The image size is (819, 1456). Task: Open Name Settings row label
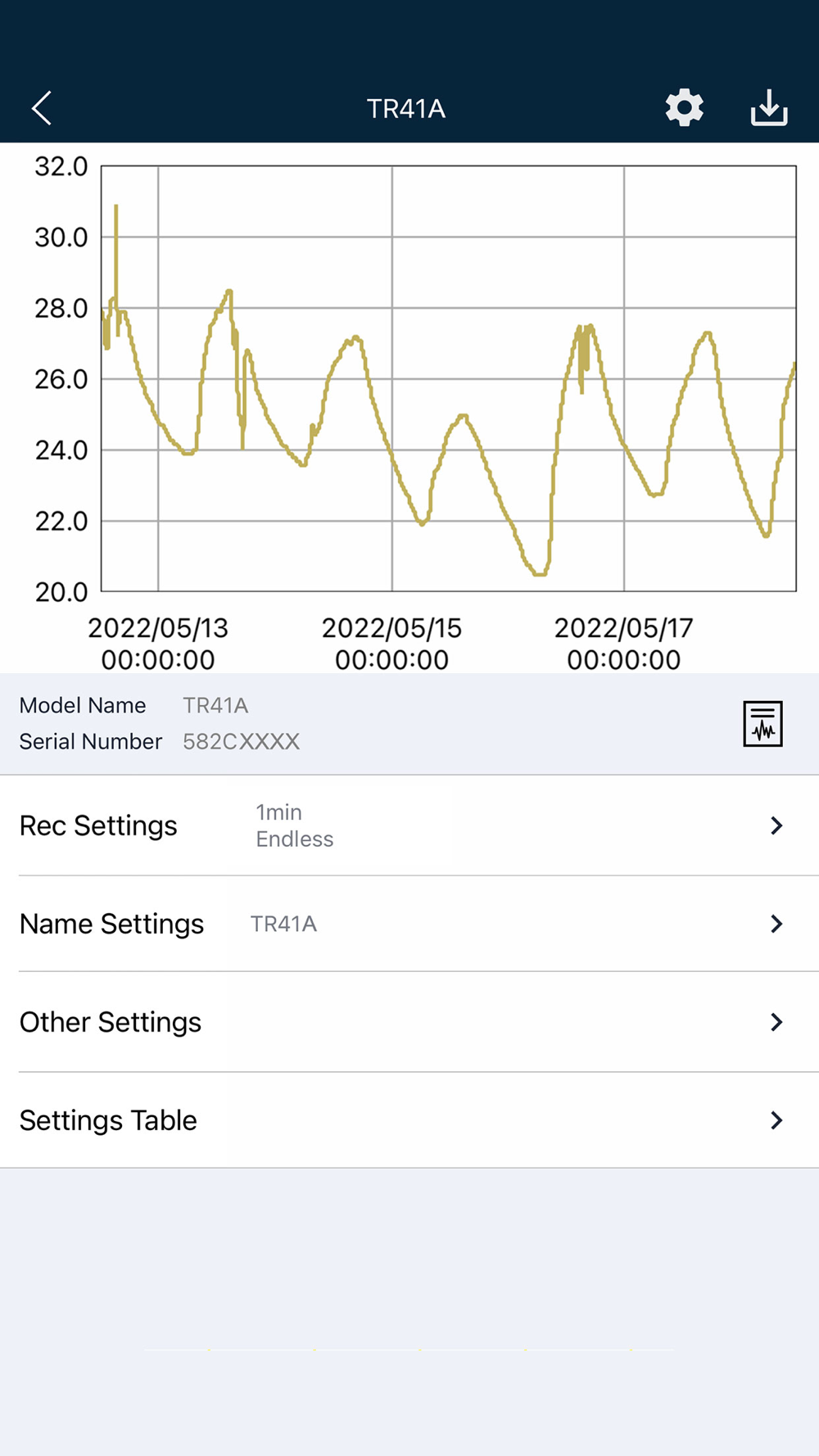tap(111, 924)
